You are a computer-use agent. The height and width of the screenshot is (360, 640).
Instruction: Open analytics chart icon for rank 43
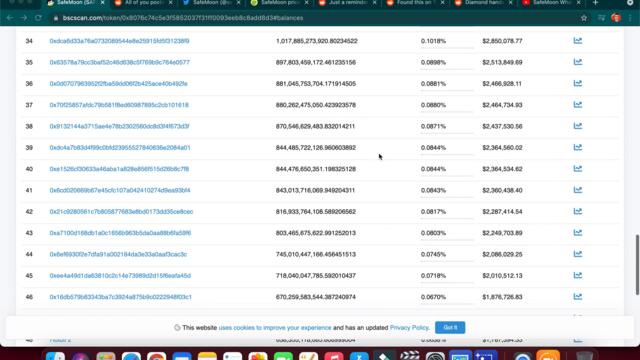pos(578,233)
